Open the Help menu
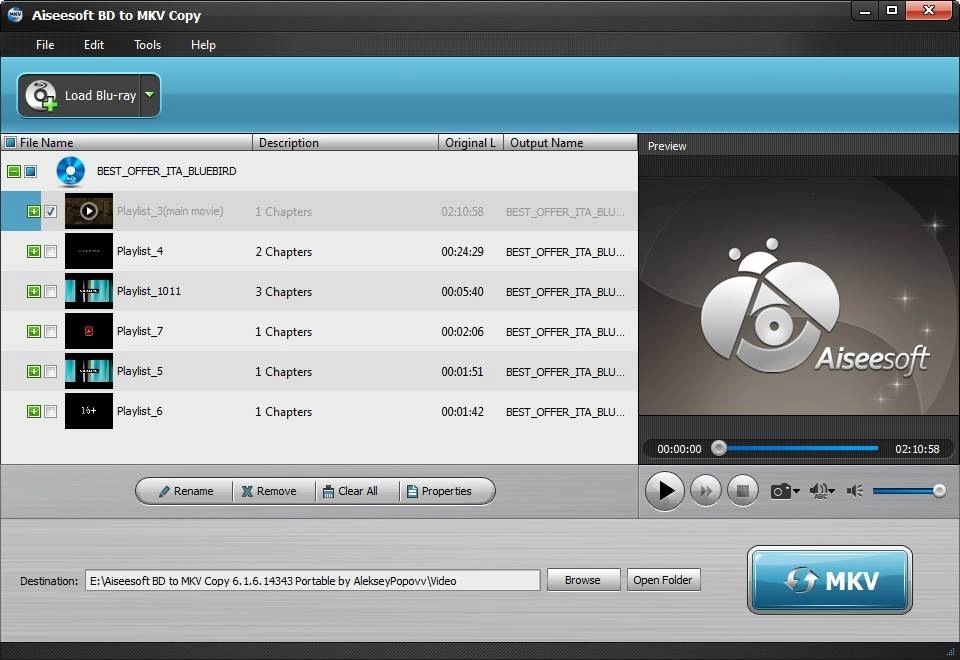The height and width of the screenshot is (660, 960). point(203,45)
